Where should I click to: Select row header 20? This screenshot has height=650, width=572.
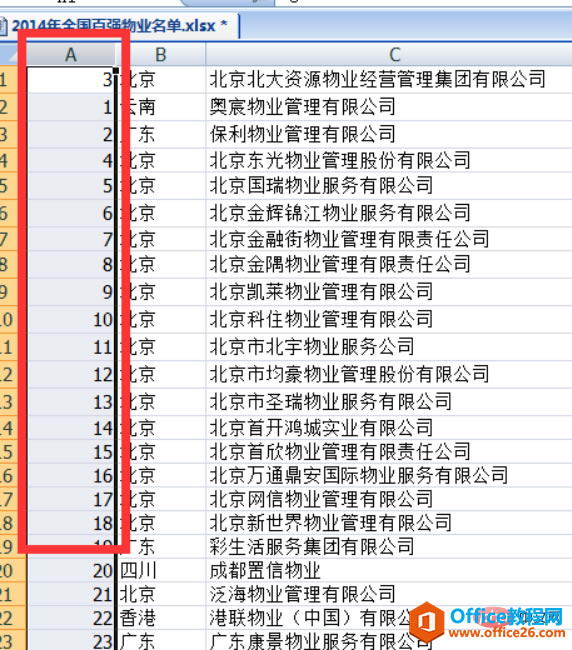(12, 570)
